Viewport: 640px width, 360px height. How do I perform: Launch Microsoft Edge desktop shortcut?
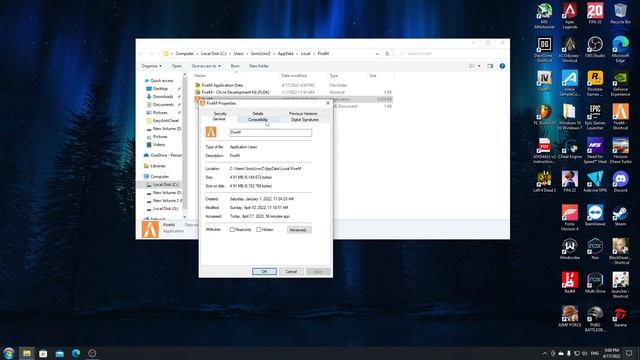coord(620,49)
